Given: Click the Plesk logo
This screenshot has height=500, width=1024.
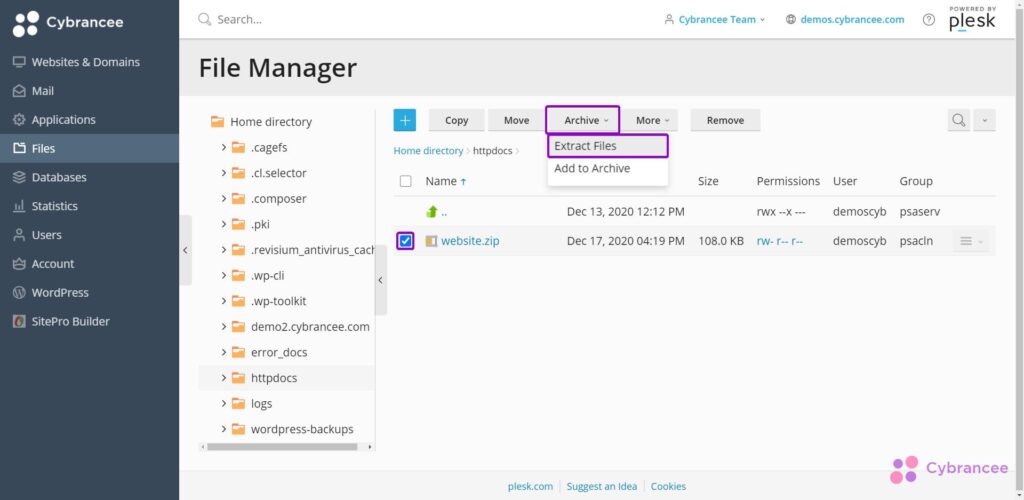Looking at the screenshot, I should (972, 19).
